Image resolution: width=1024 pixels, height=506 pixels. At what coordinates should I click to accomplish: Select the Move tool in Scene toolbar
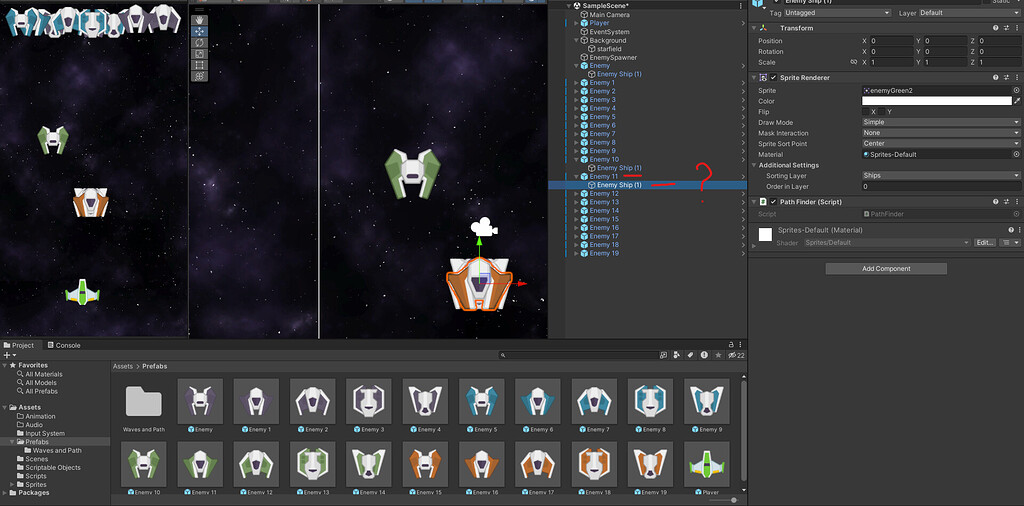pos(199,31)
